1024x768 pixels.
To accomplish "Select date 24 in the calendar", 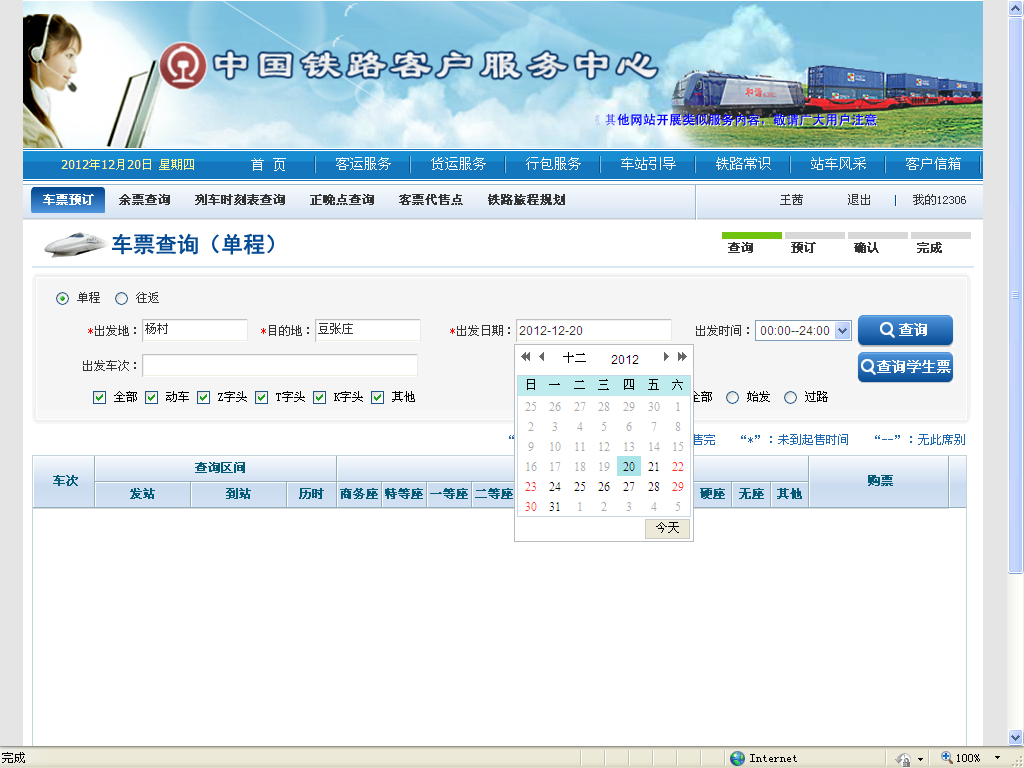I will [554, 487].
